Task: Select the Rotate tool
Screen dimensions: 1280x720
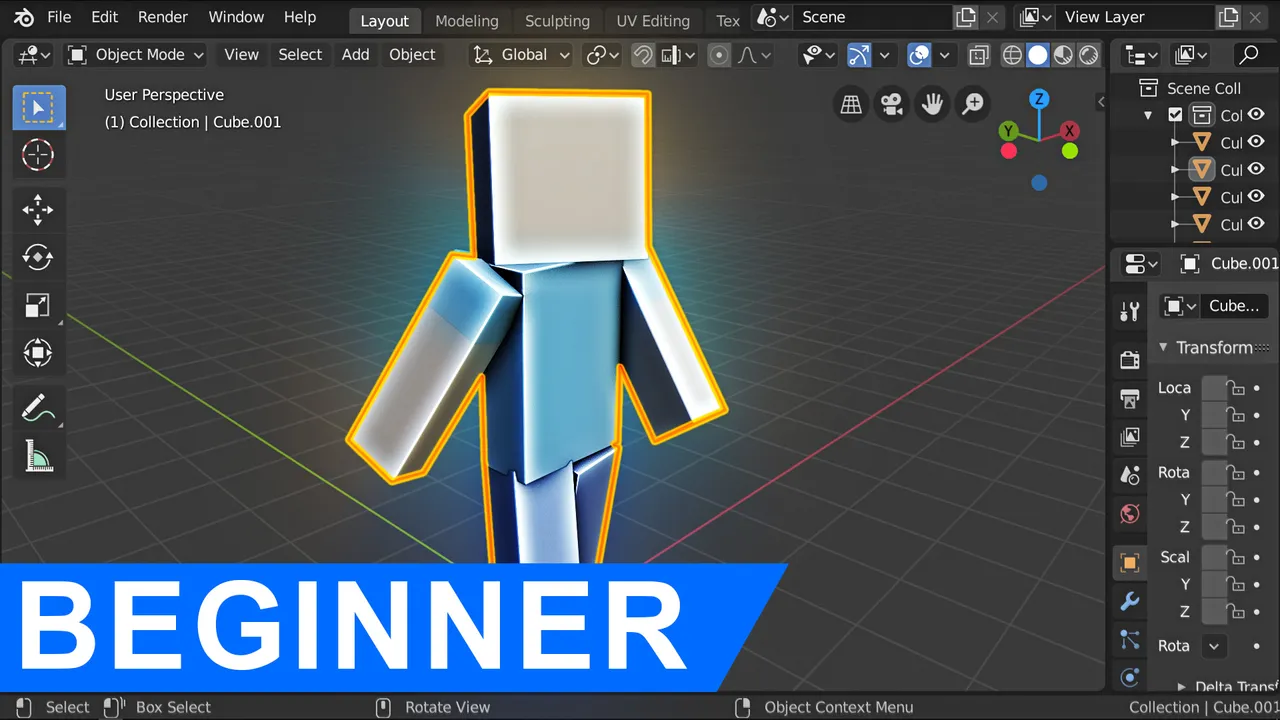Action: (38, 257)
